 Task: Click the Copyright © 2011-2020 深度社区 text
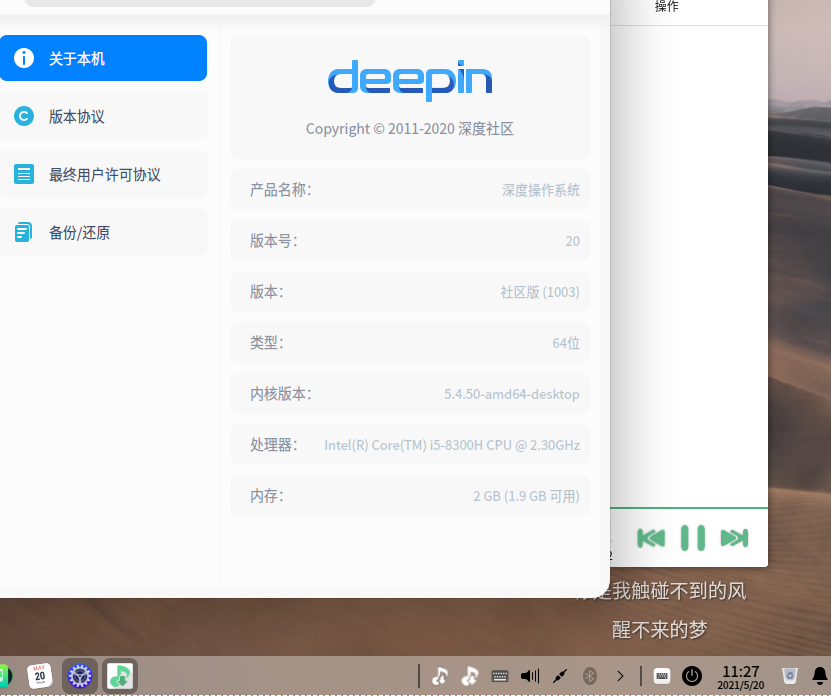[x=410, y=129]
